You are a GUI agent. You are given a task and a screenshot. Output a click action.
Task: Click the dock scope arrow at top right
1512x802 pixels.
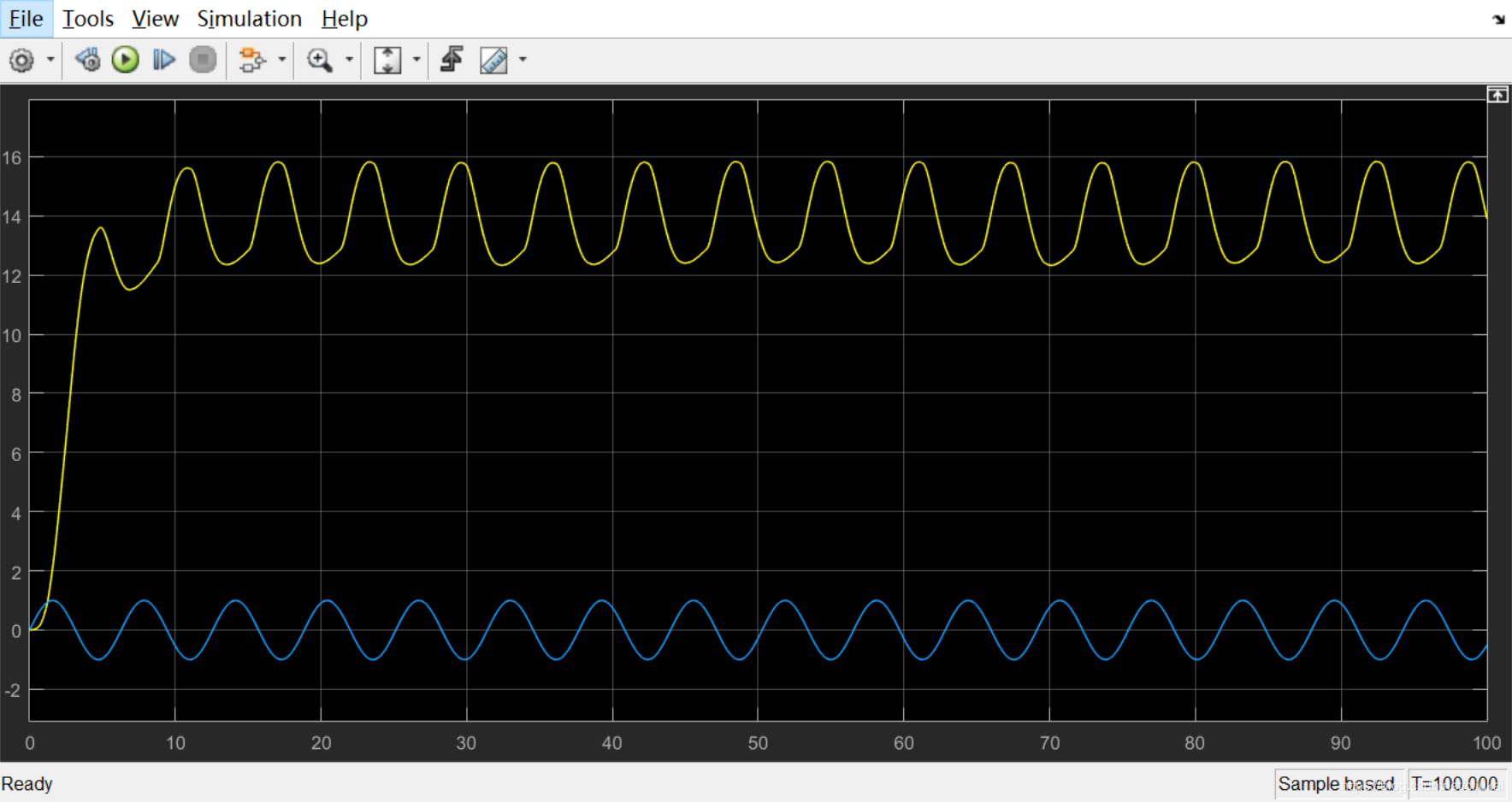coord(1498,19)
